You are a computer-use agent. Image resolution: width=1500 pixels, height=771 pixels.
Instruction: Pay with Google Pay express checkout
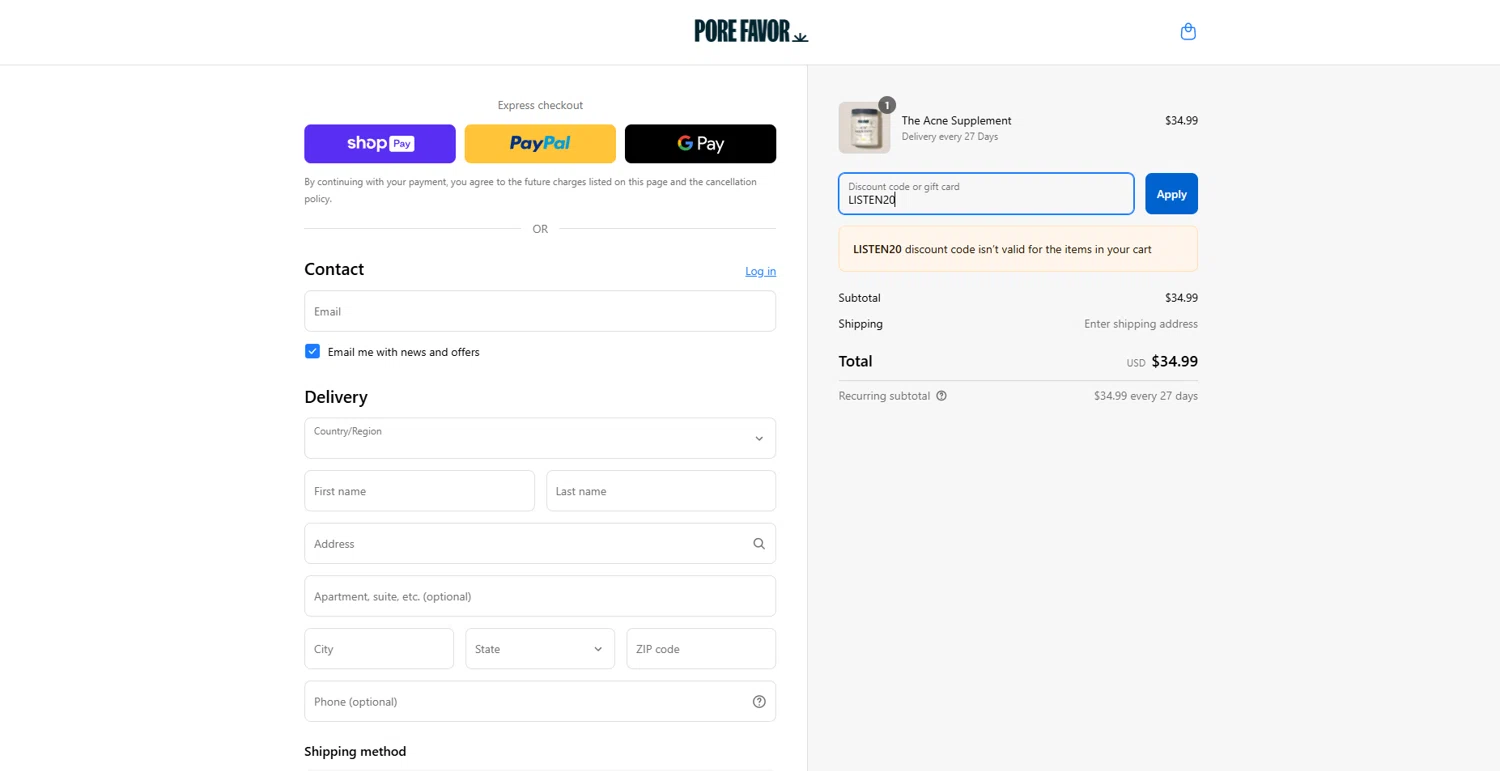tap(700, 144)
